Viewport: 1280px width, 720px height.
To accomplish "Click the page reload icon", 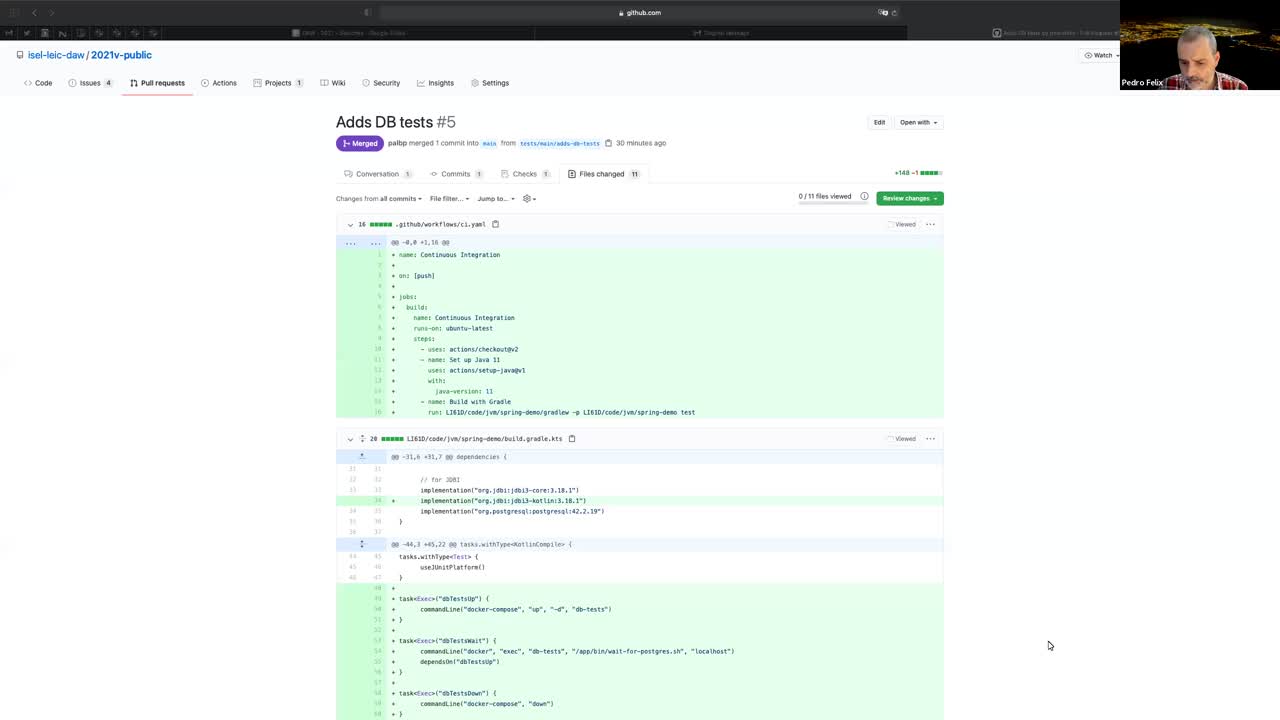I will tap(894, 13).
